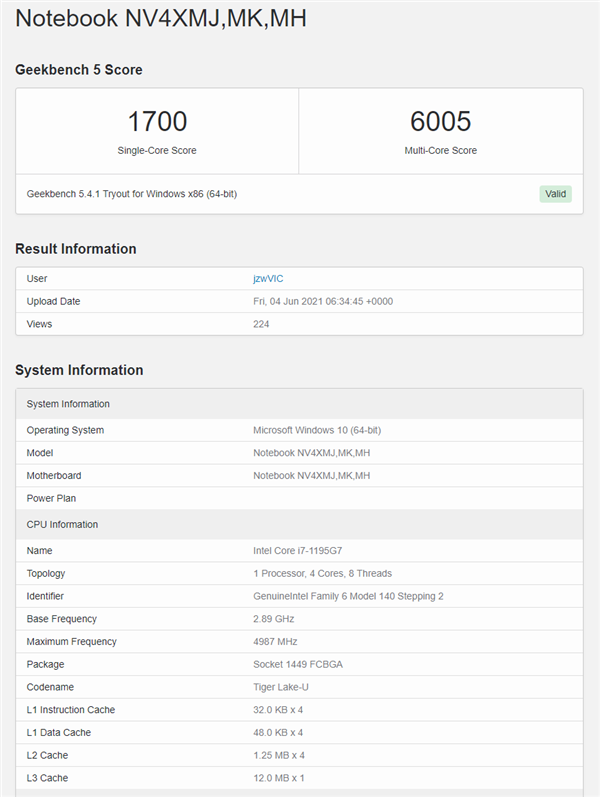
Task: Click the 1700 single-core score number
Action: click(157, 121)
